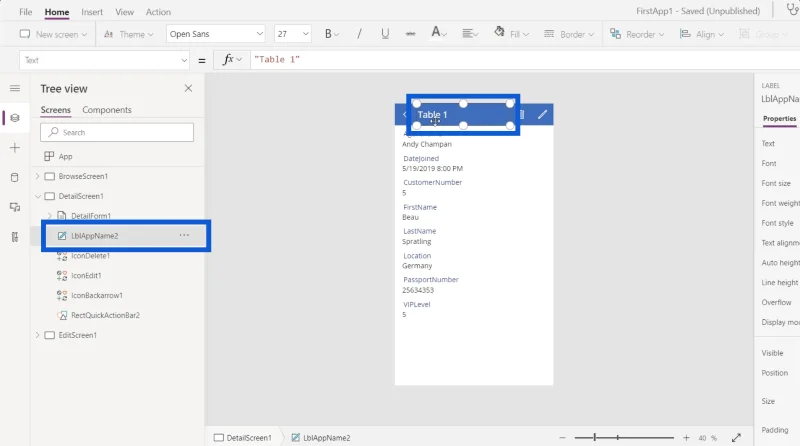
Task: Open the Advanced tools icon
Action: tap(15, 237)
